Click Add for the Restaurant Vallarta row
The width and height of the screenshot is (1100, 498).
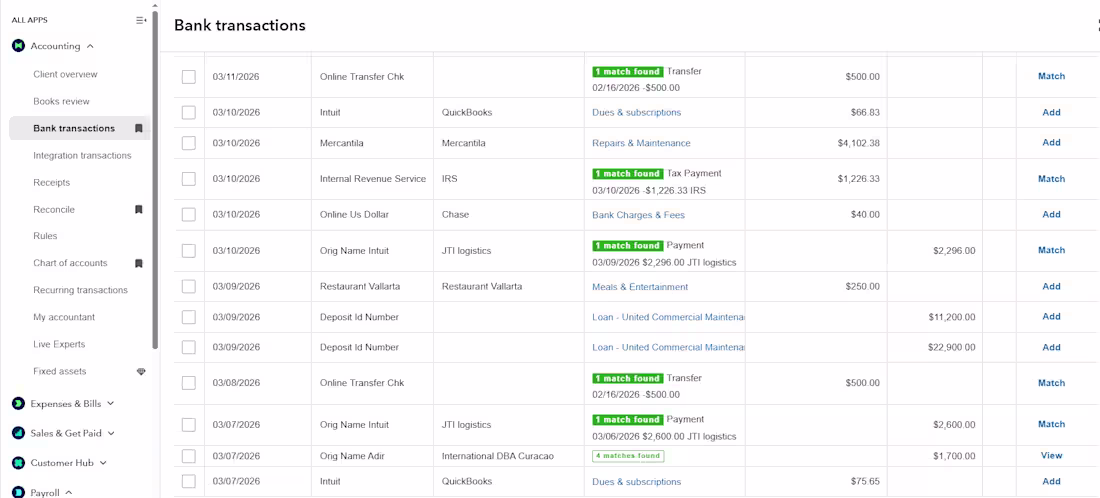point(1051,286)
